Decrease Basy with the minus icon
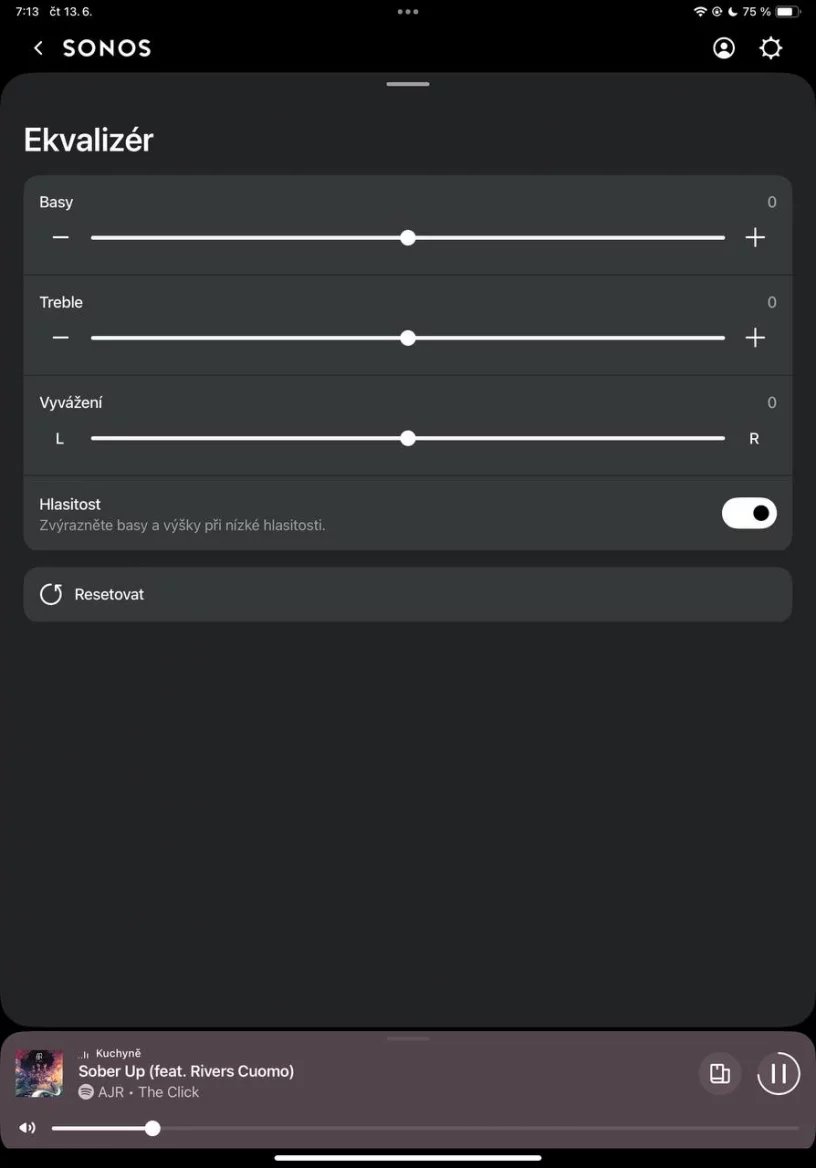Screen dimensions: 816x1168 click(x=61, y=238)
